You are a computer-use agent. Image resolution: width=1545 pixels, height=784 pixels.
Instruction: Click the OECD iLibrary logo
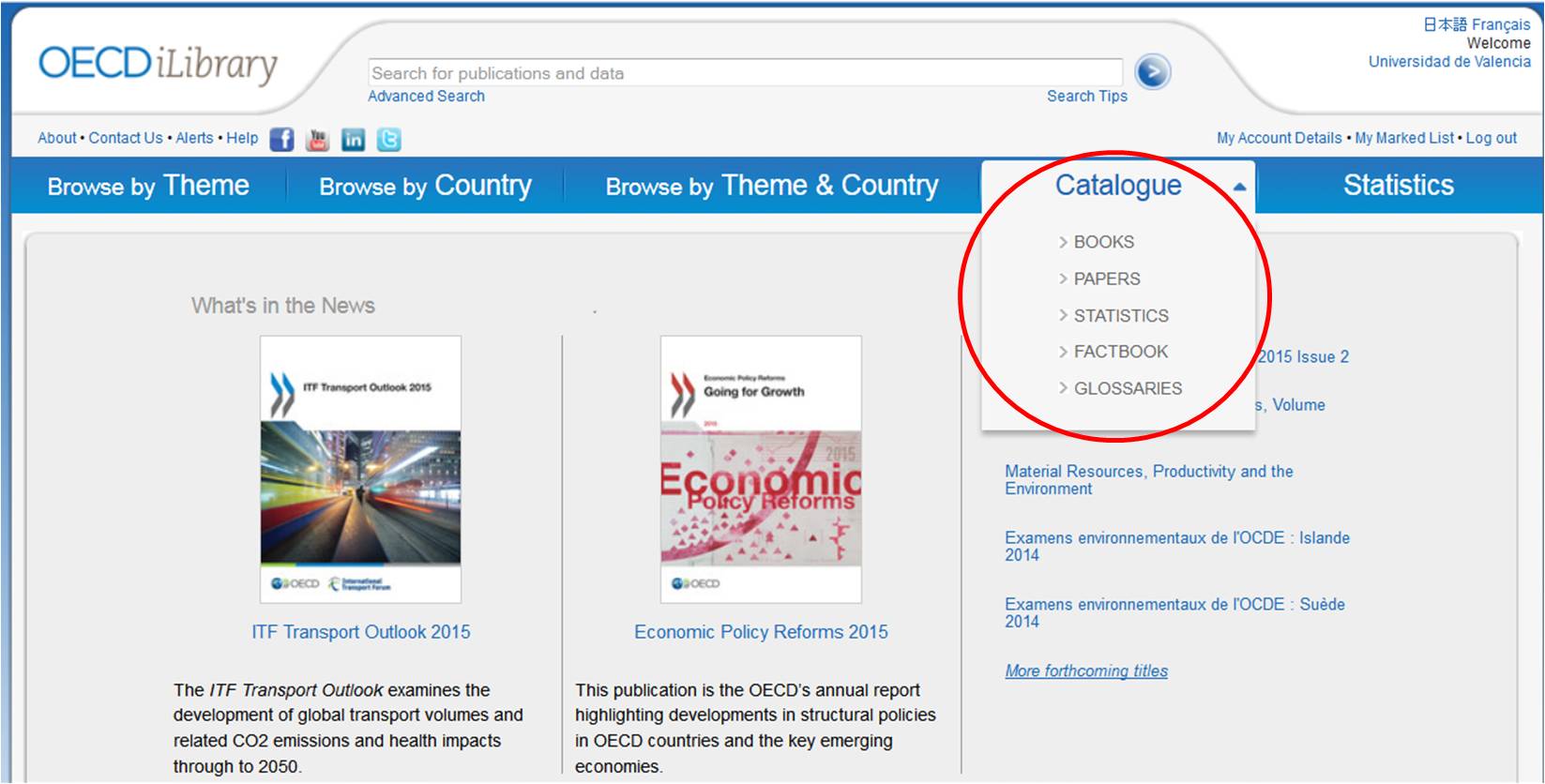[158, 64]
